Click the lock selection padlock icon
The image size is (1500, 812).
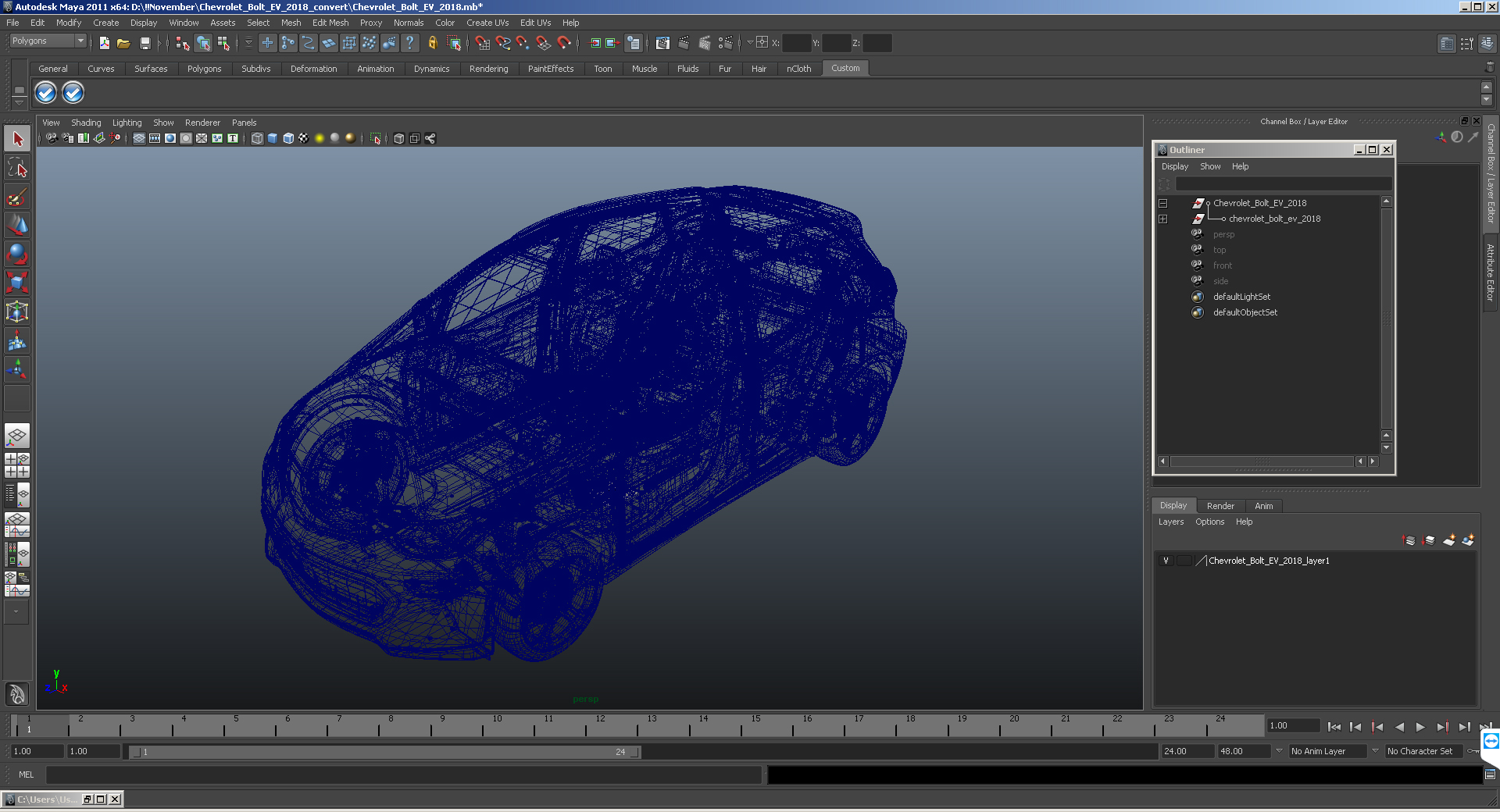[432, 43]
